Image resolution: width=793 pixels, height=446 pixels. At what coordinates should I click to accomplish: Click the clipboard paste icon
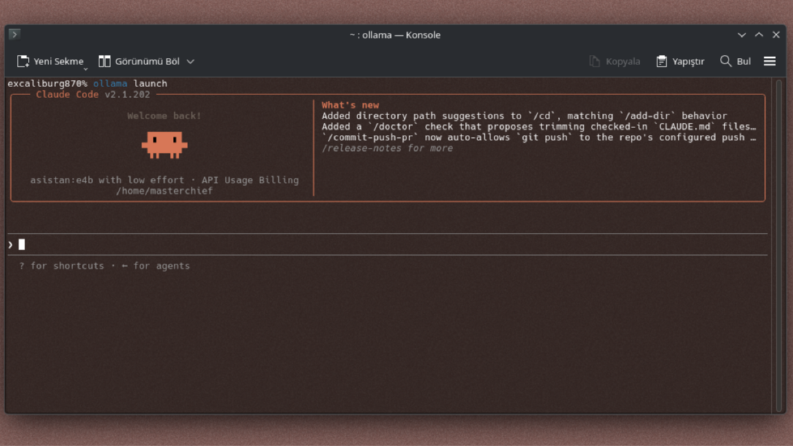pos(662,61)
